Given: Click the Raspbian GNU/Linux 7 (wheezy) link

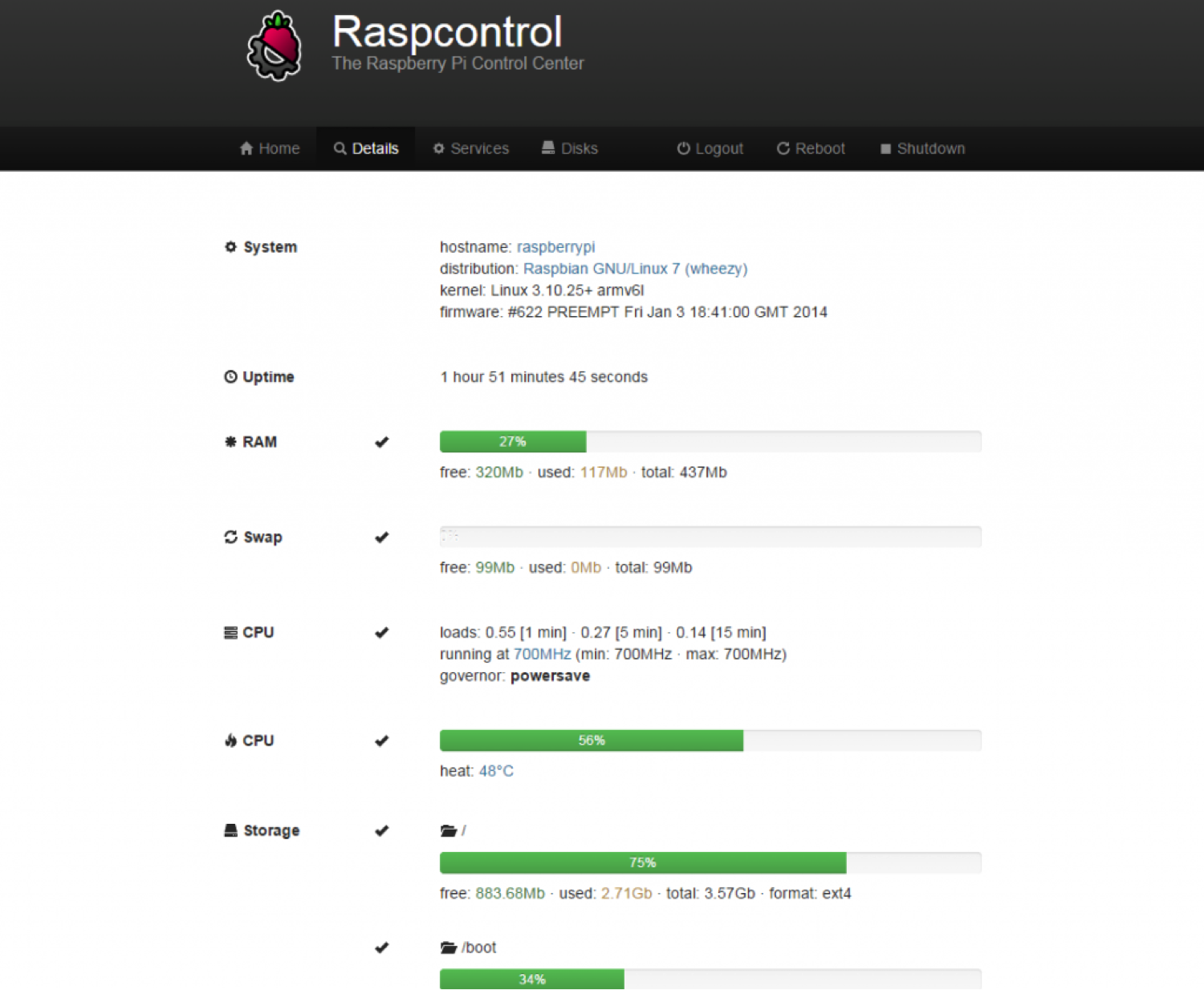Looking at the screenshot, I should pyautogui.click(x=635, y=269).
